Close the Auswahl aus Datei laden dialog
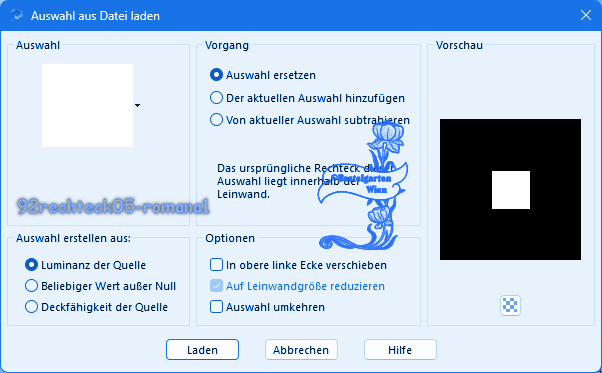 (x=585, y=15)
